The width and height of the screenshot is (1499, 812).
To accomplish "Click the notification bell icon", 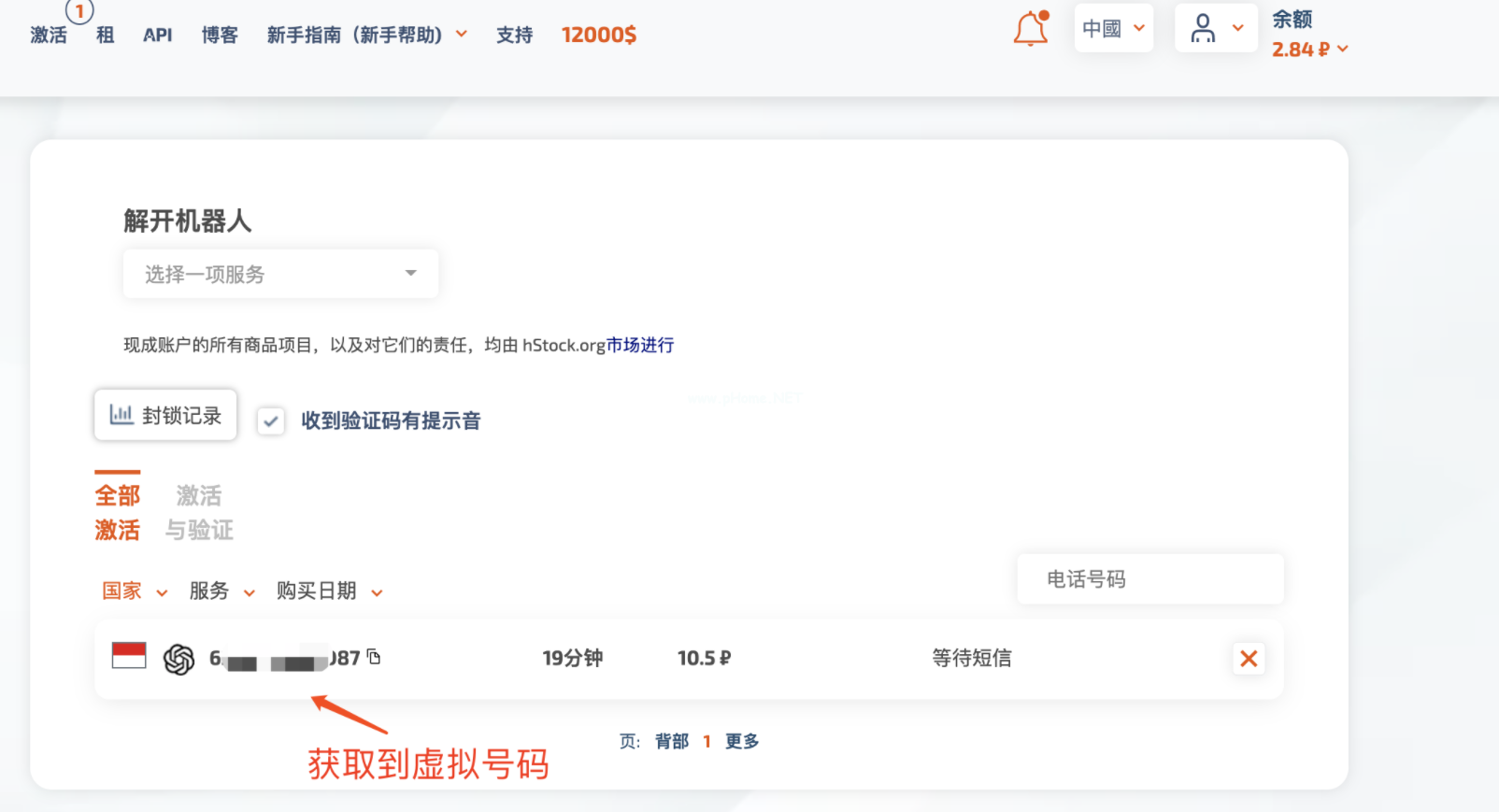I will click(1030, 29).
